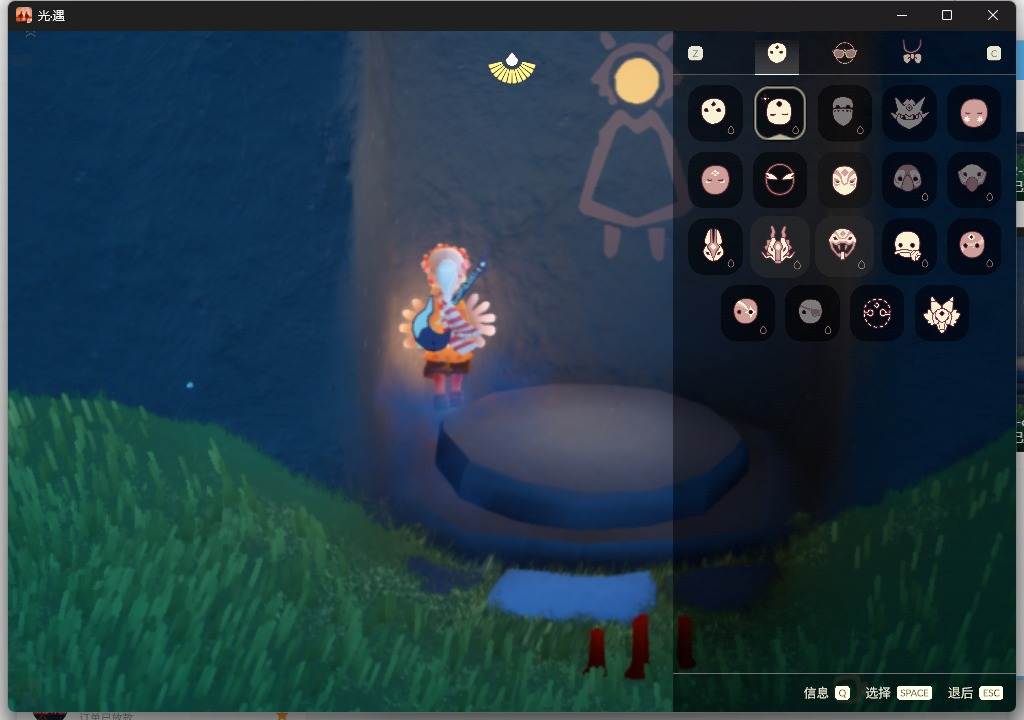Image resolution: width=1024 pixels, height=720 pixels.
Task: Click 选择 SPACE select button
Action: [898, 693]
